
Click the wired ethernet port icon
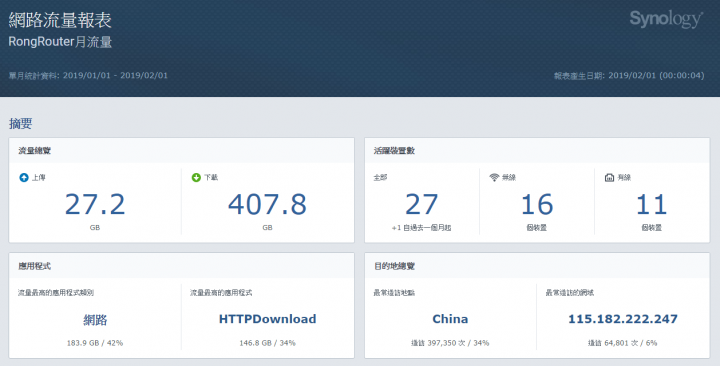click(x=609, y=177)
